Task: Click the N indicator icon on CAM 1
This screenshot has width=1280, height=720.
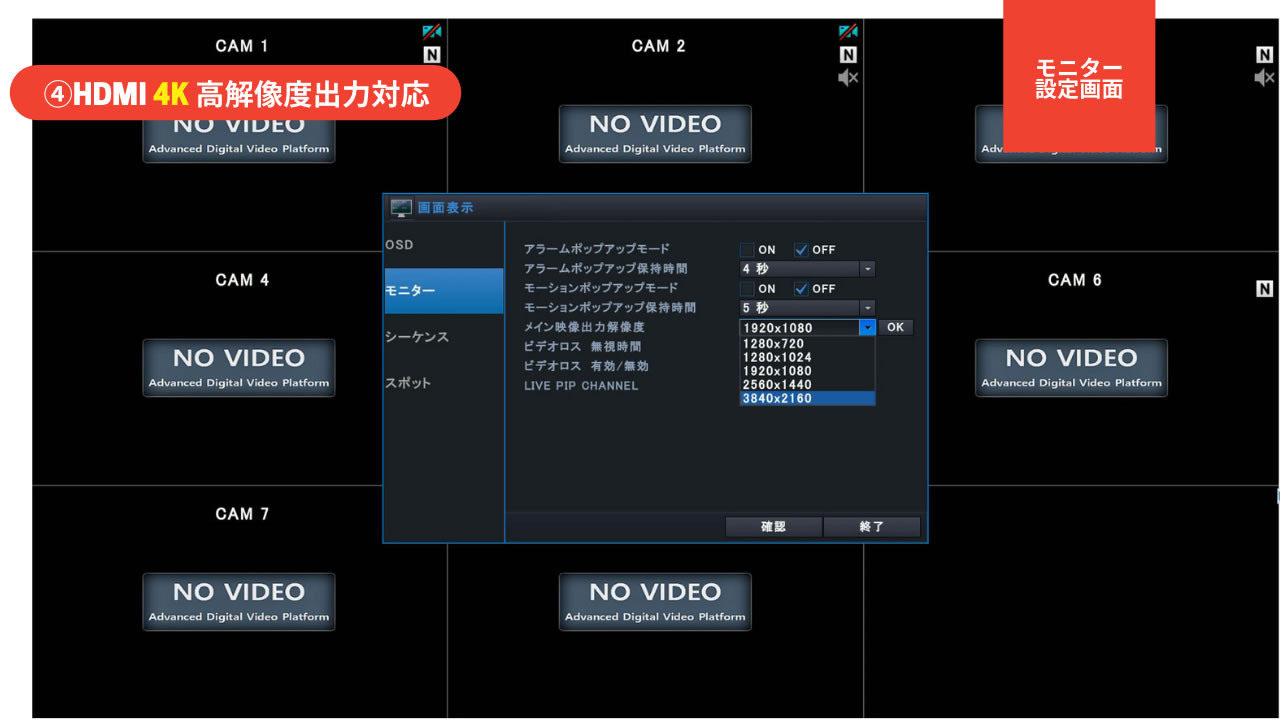Action: pyautogui.click(x=432, y=56)
